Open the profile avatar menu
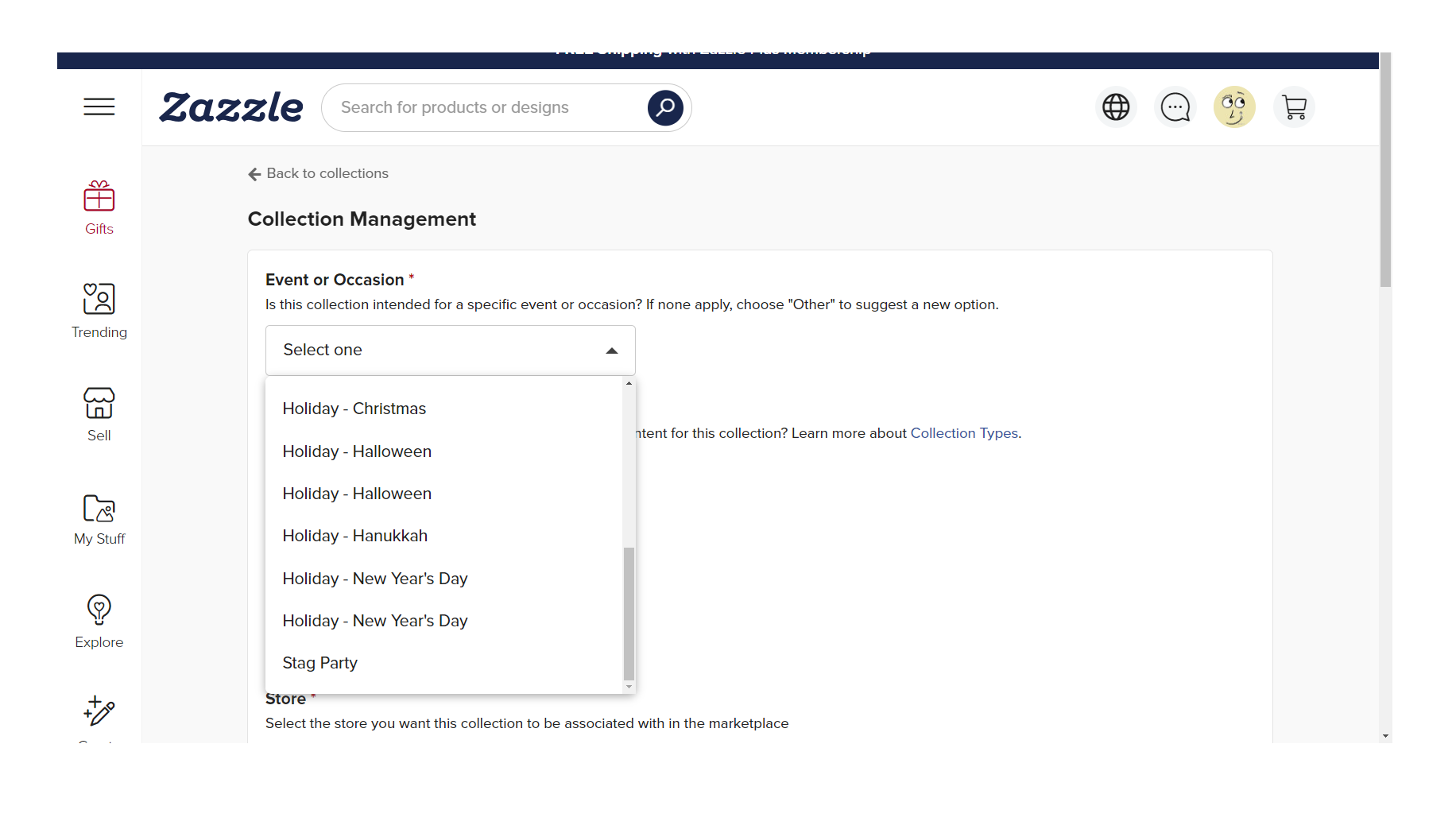The width and height of the screenshot is (1456, 833). click(1234, 107)
